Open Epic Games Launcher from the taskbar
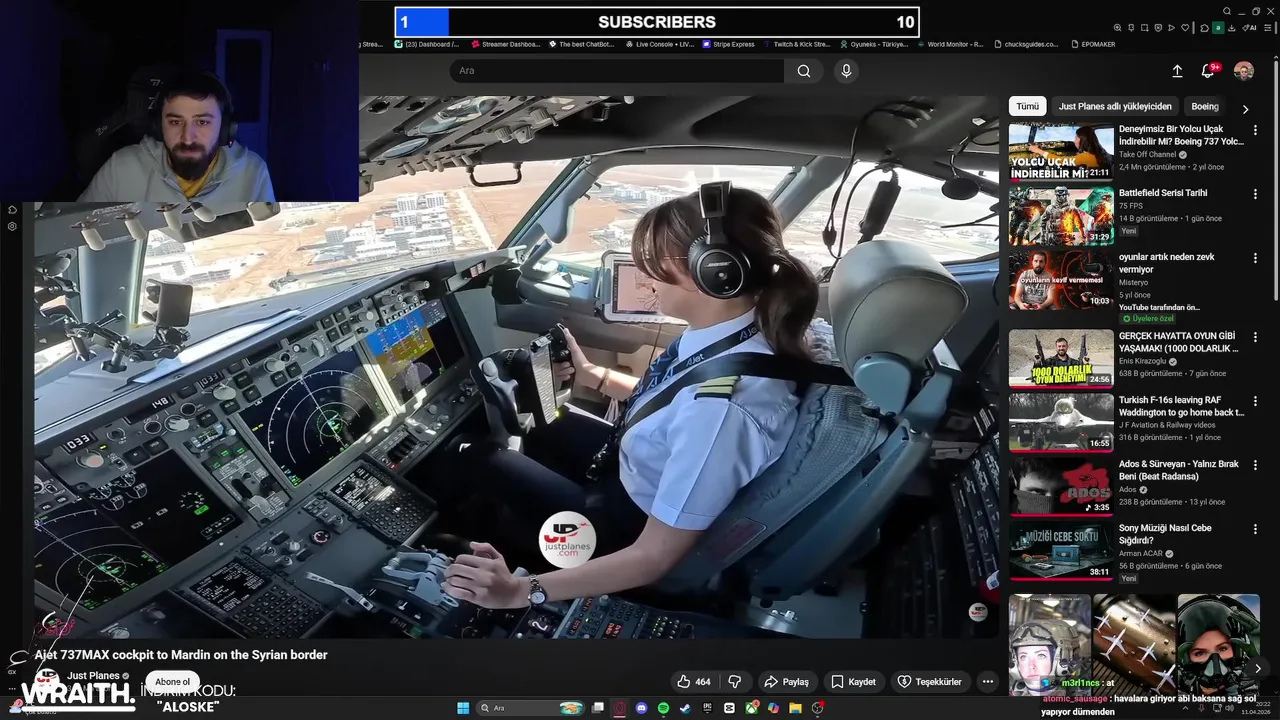1280x720 pixels. (707, 708)
